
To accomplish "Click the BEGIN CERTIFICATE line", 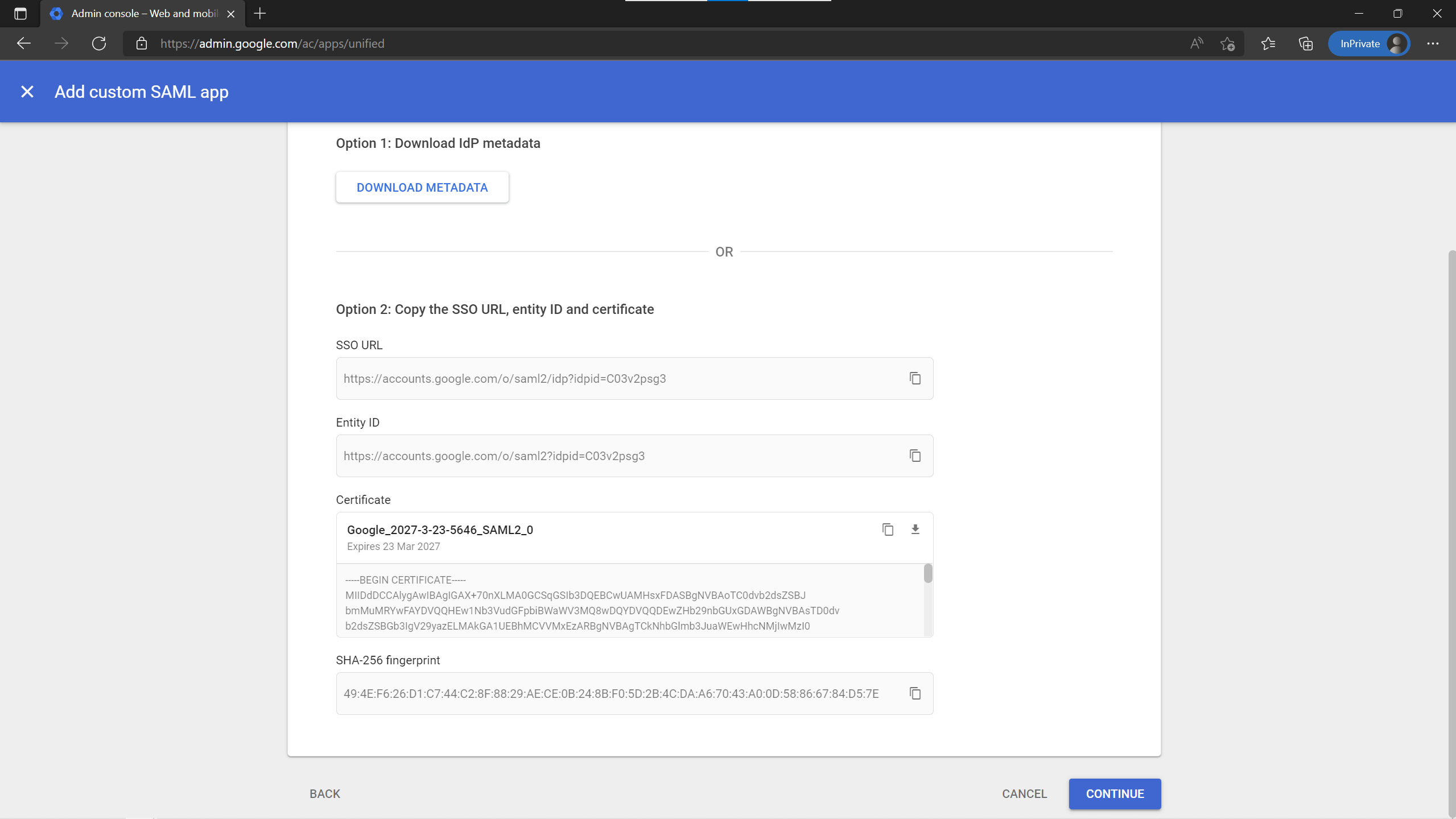I will click(406, 580).
